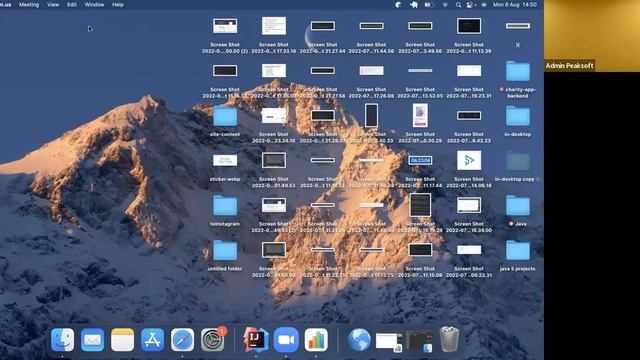Open Finder from the Dock
This screenshot has height=360, width=640.
(x=62, y=340)
